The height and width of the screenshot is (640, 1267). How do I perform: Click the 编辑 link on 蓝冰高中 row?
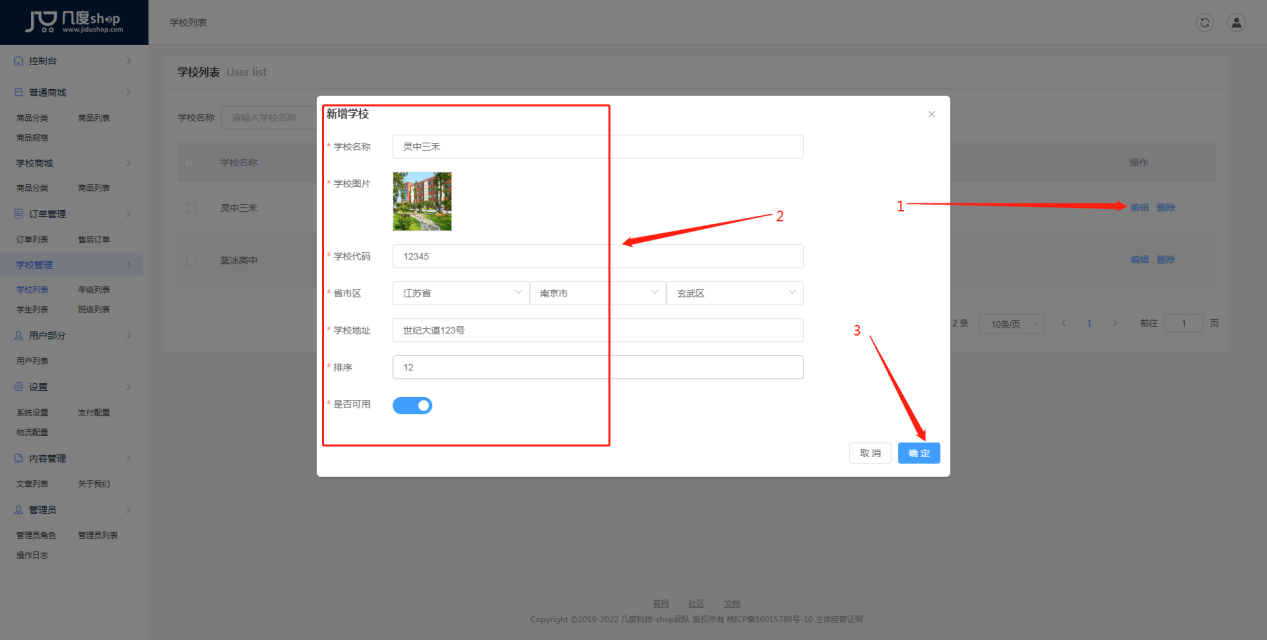pyautogui.click(x=1139, y=258)
